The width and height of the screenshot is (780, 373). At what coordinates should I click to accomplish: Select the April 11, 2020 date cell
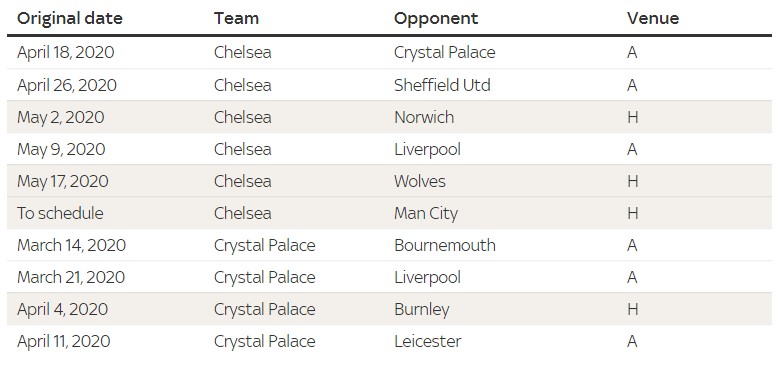pyautogui.click(x=64, y=342)
